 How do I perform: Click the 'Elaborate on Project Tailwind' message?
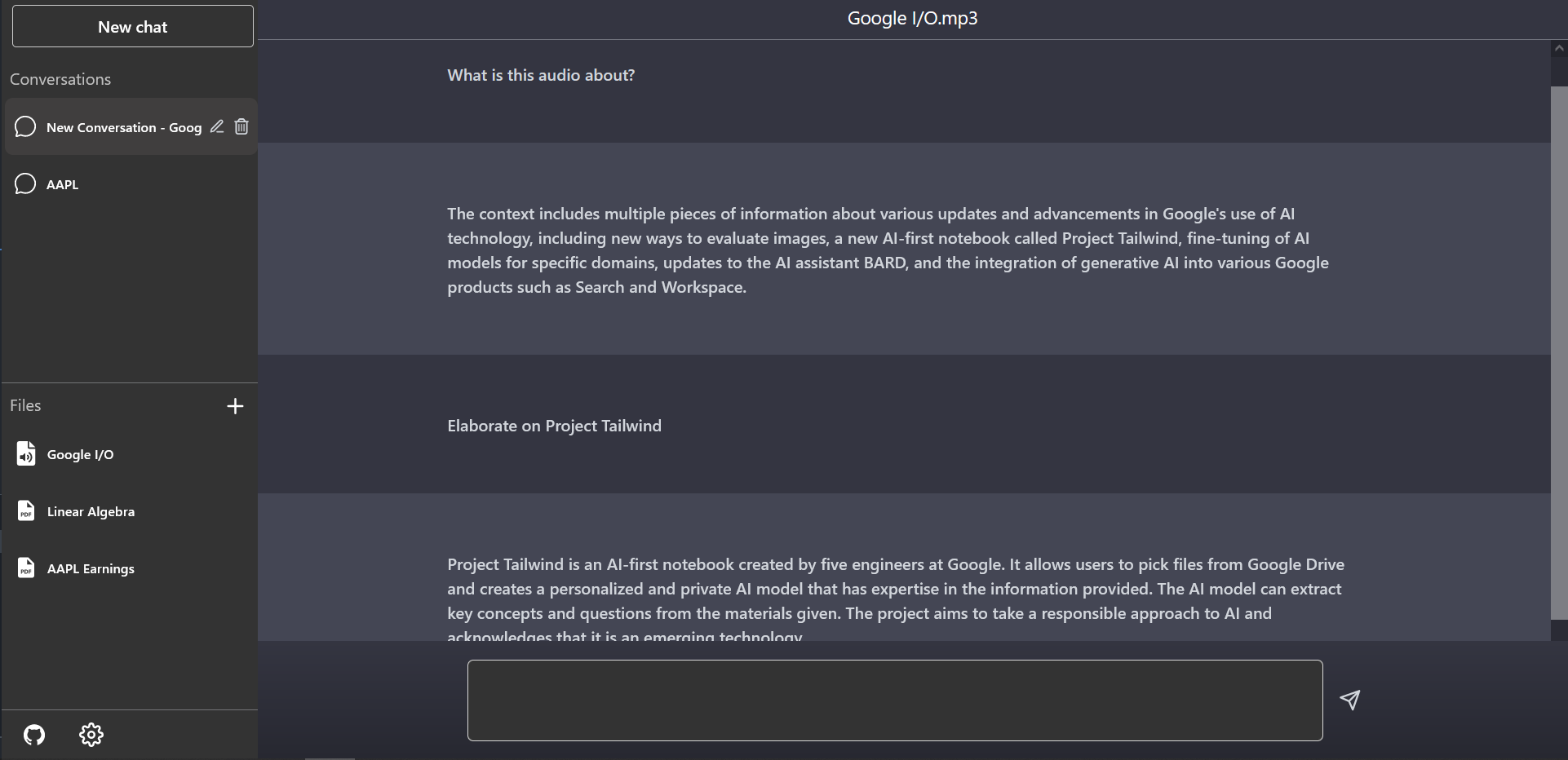[554, 426]
